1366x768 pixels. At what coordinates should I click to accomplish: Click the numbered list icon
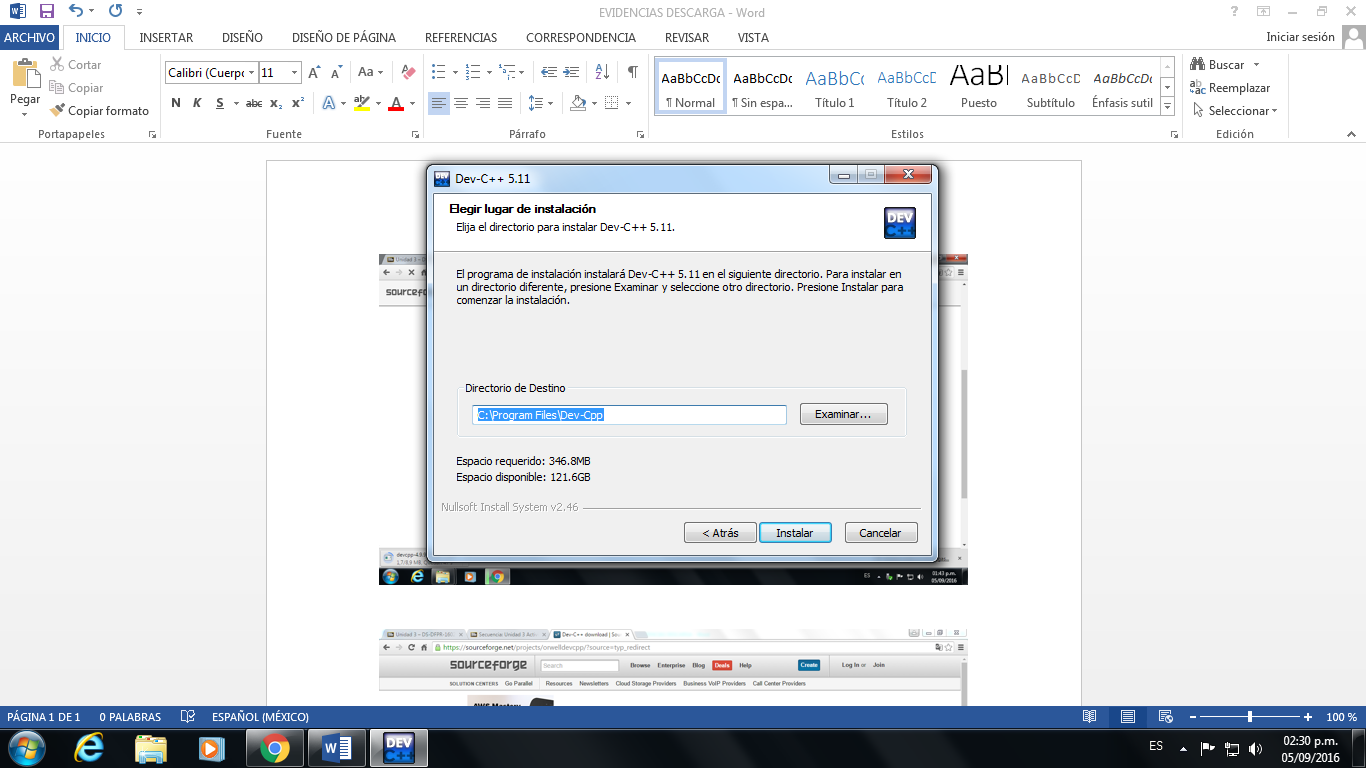point(472,72)
